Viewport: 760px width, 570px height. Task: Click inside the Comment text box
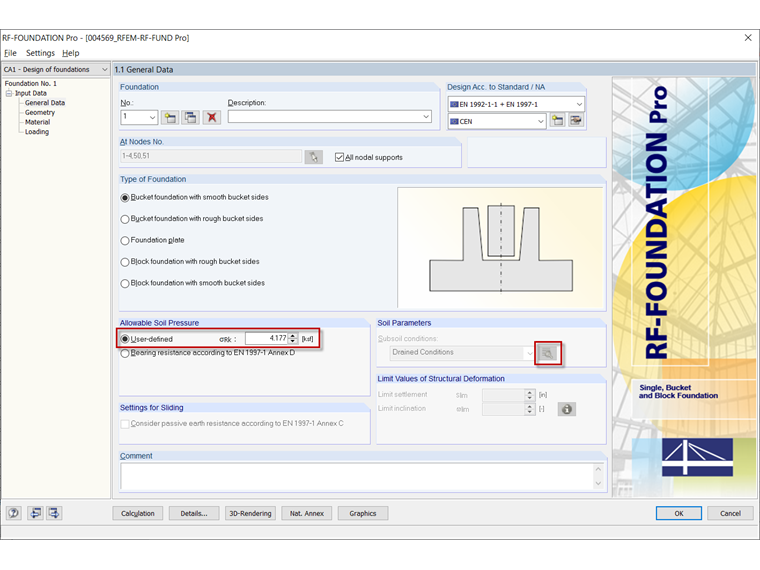356,476
